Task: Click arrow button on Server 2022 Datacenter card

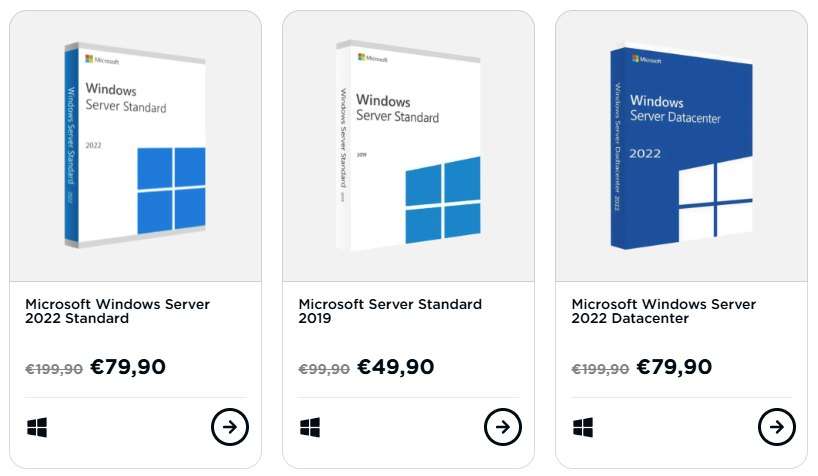Action: [776, 426]
